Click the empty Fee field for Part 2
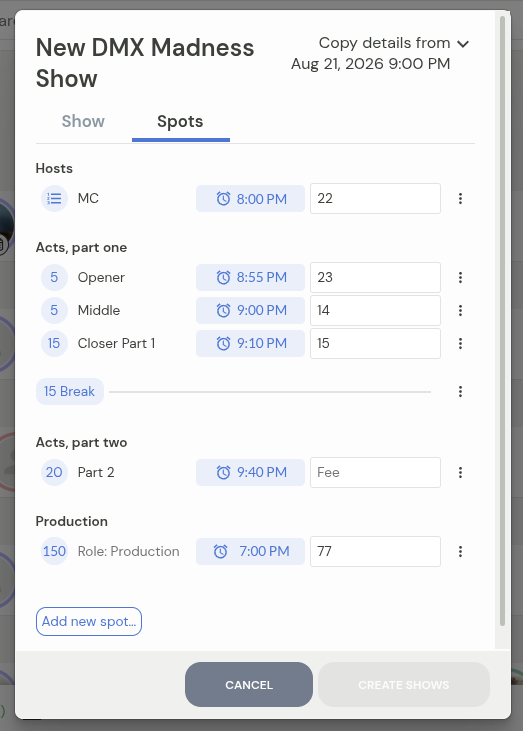Image resolution: width=523 pixels, height=731 pixels. click(375, 472)
